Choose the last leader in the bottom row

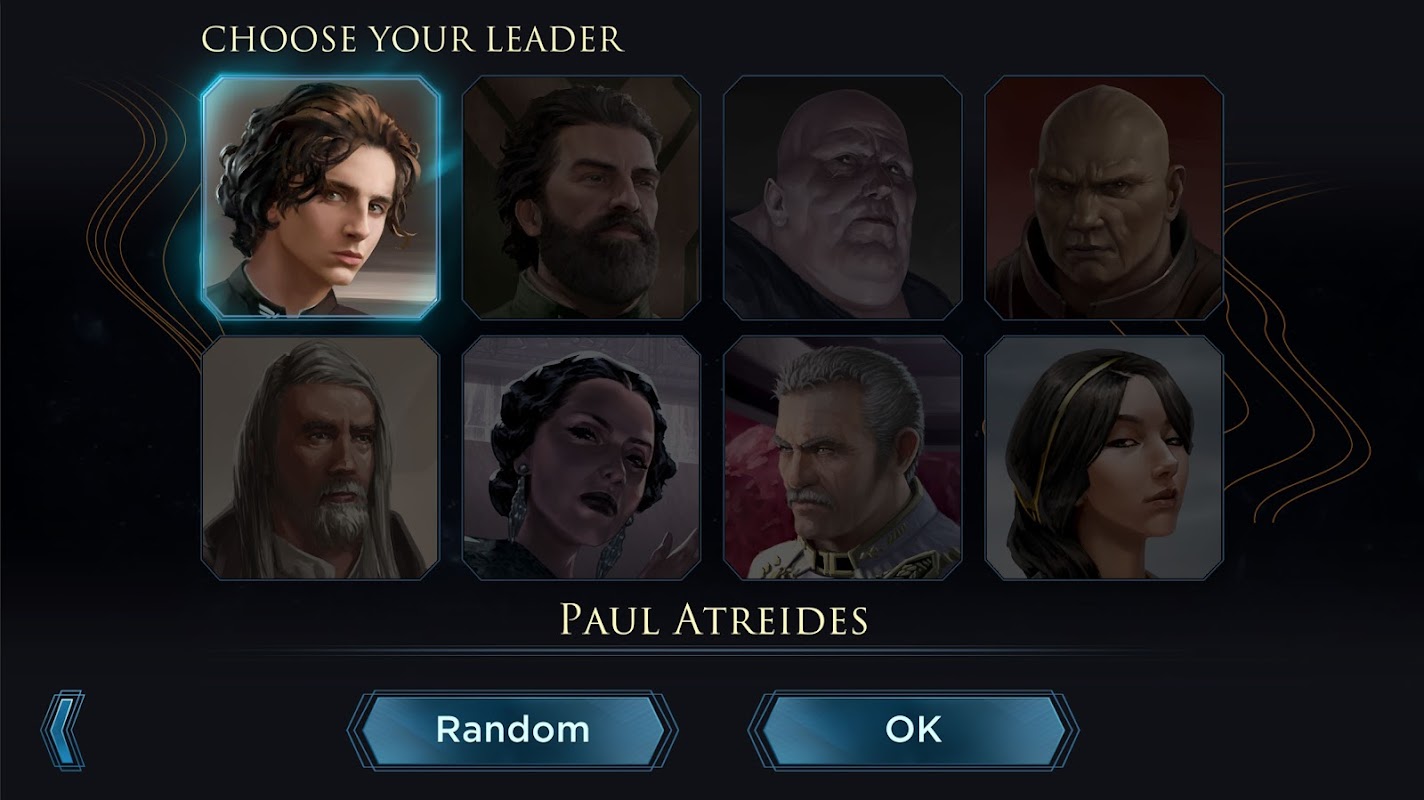pos(1104,458)
